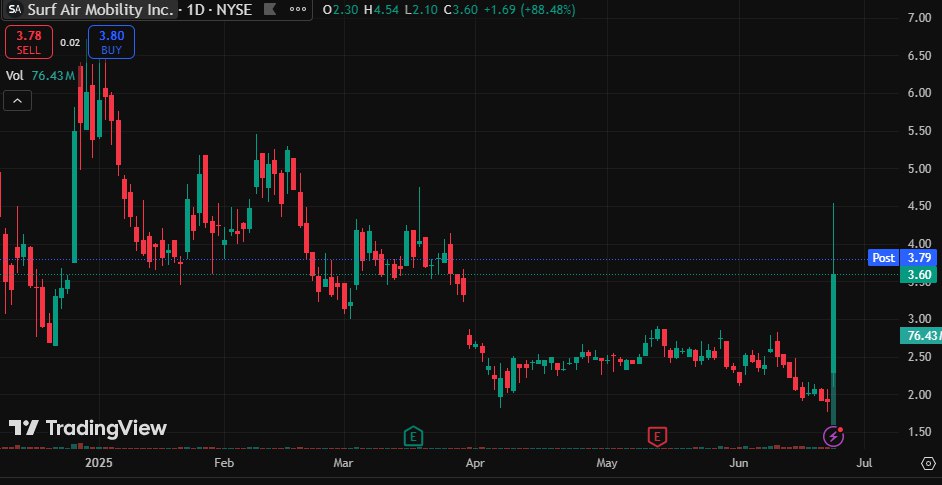The width and height of the screenshot is (942, 485).
Task: Open the Surf Air Mobility Inc. symbol title
Action: pos(101,10)
